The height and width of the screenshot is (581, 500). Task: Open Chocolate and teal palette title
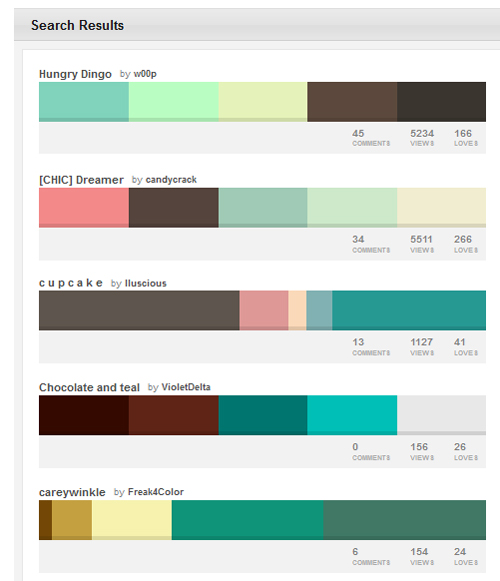(x=89, y=387)
